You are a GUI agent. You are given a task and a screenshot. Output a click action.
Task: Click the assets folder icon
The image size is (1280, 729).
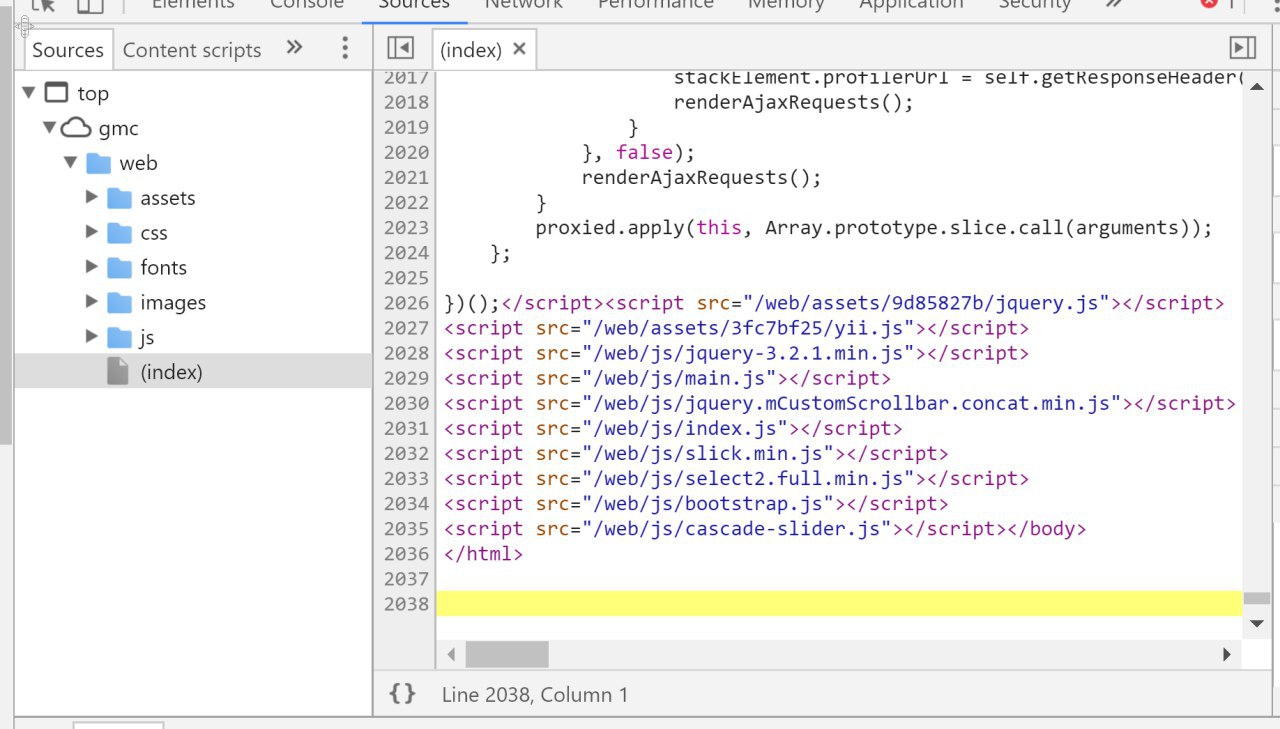[x=120, y=198]
